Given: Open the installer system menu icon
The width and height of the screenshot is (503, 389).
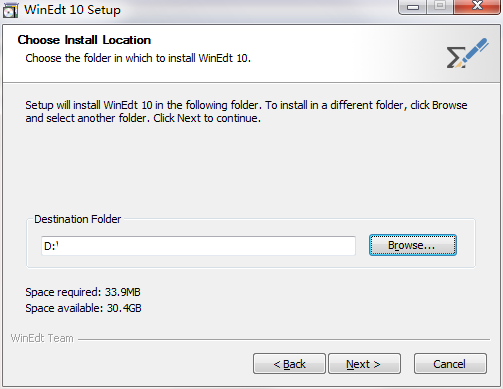Looking at the screenshot, I should click(x=10, y=10).
